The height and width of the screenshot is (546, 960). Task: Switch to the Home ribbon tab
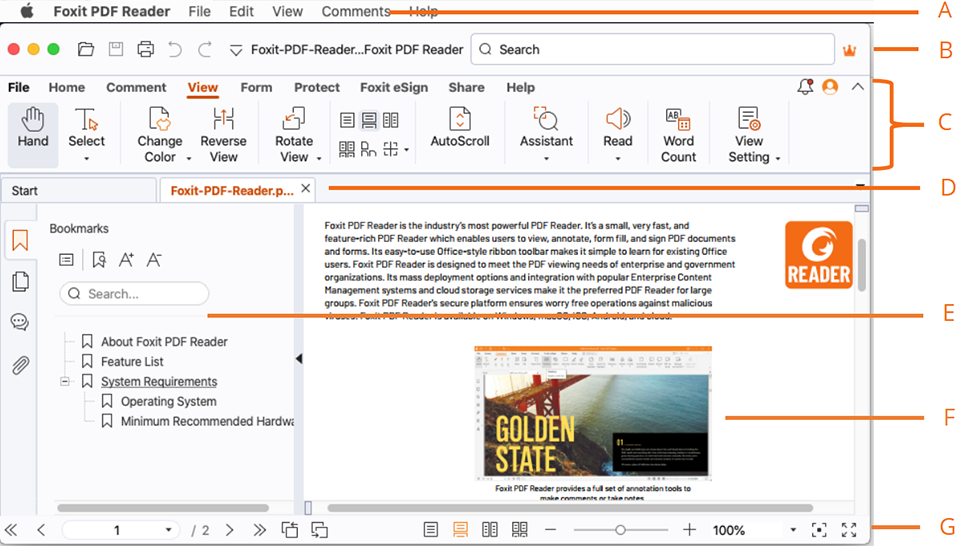click(x=67, y=88)
